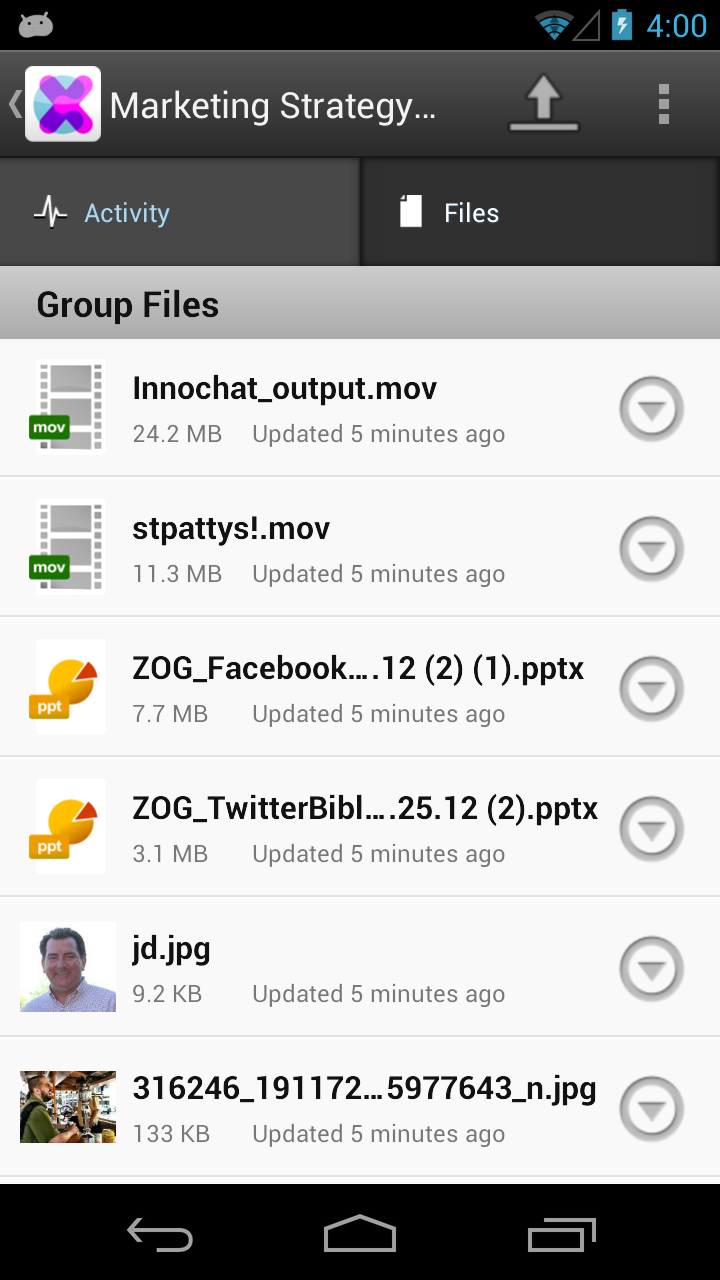Show options for ZOG_TwitterBibl pptx file
This screenshot has height=1280, width=720.
click(x=651, y=829)
